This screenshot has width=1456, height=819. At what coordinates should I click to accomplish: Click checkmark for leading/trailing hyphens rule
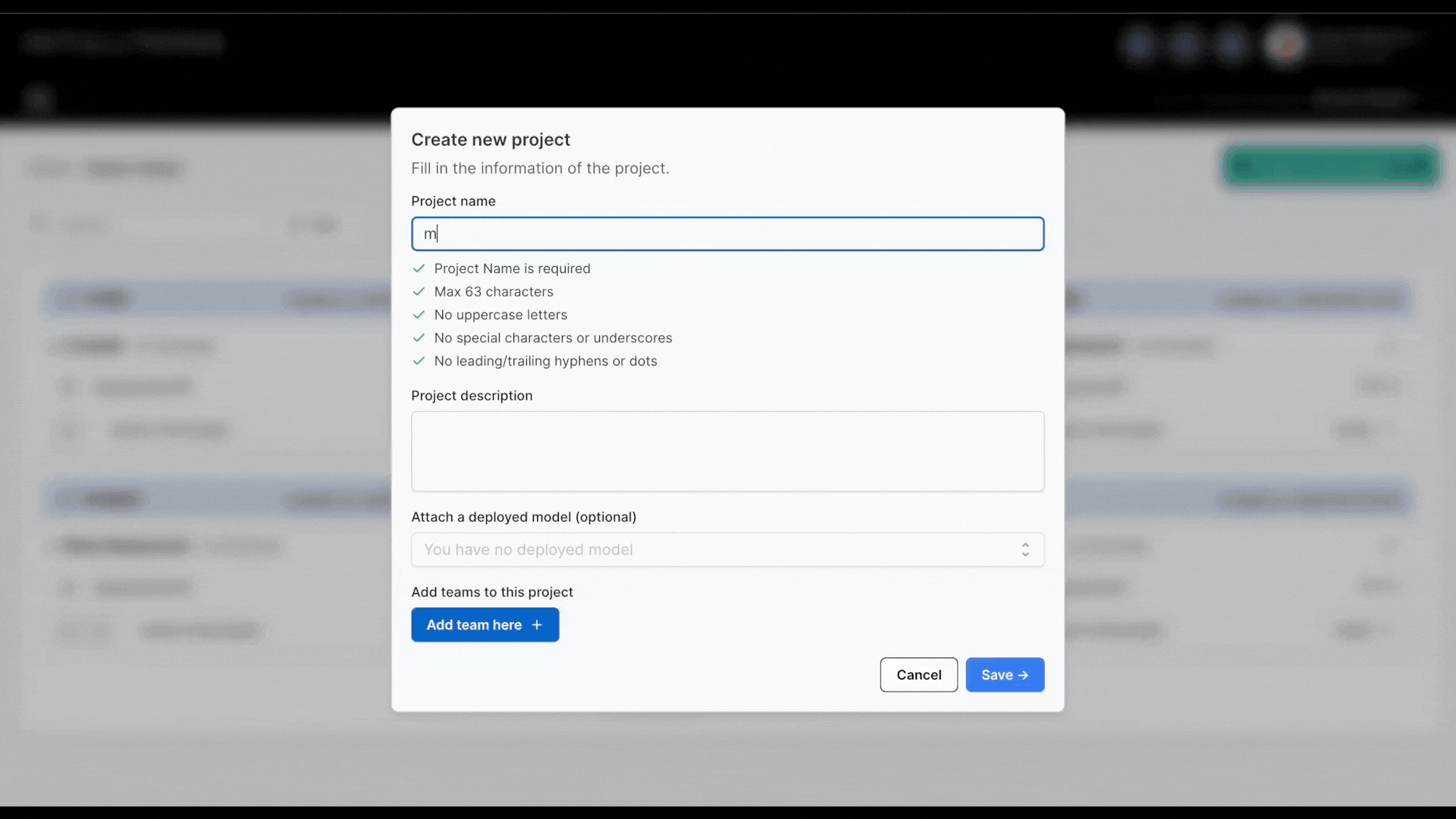click(419, 361)
